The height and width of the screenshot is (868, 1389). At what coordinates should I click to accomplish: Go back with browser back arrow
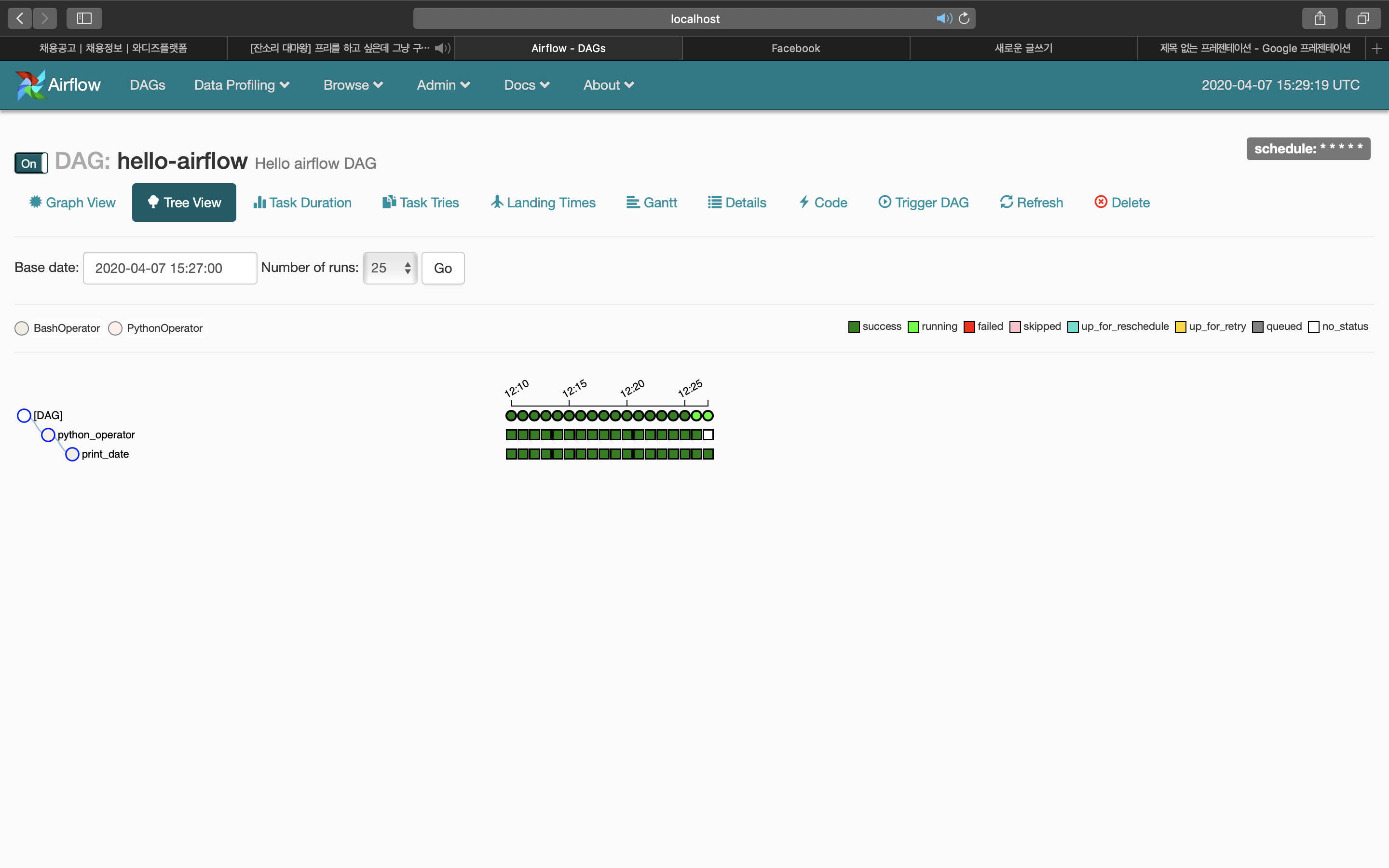coord(19,18)
